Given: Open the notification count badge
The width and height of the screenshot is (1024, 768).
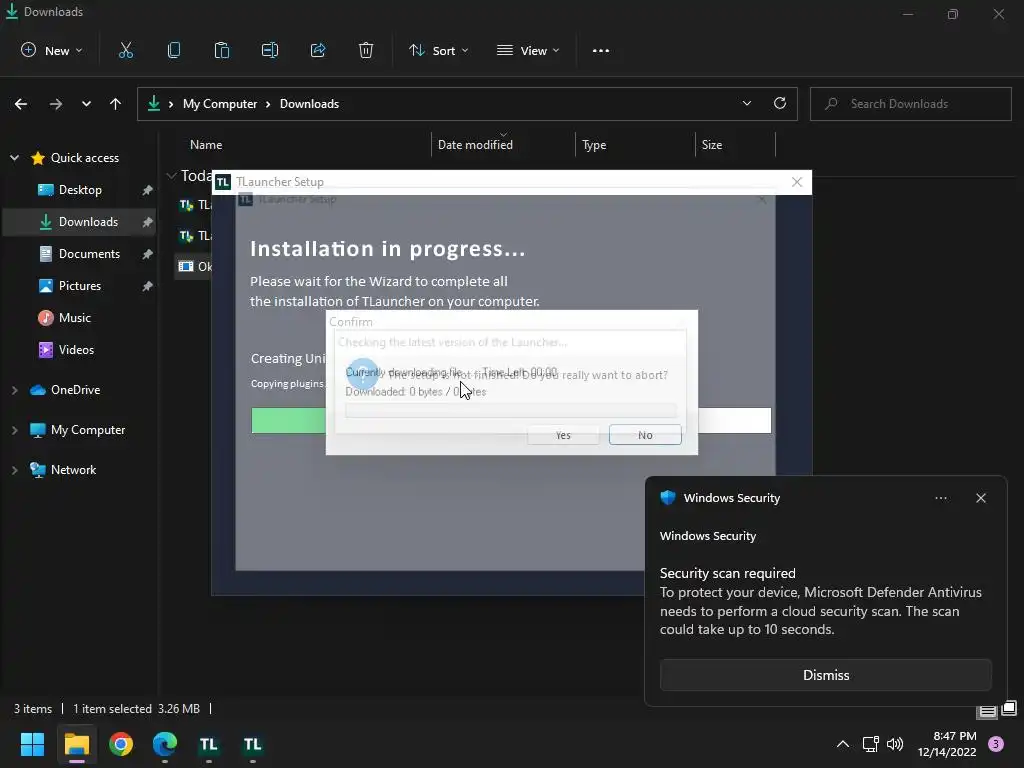Looking at the screenshot, I should [996, 744].
